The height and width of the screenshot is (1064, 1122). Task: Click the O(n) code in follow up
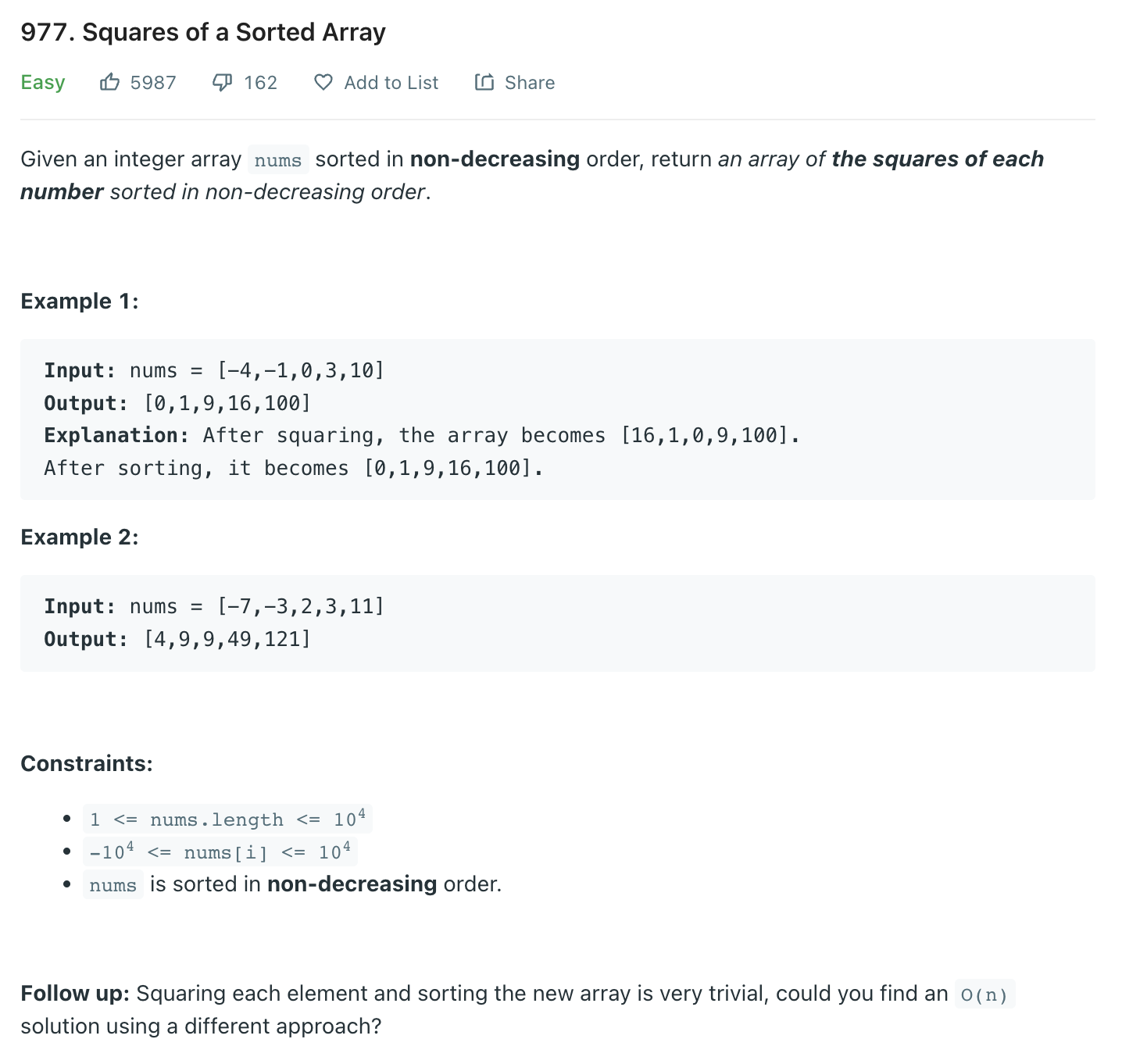pyautogui.click(x=984, y=994)
